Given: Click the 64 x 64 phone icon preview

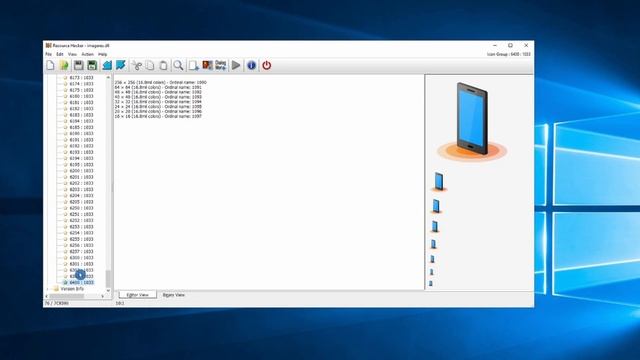Looking at the screenshot, I should pyautogui.click(x=439, y=182).
